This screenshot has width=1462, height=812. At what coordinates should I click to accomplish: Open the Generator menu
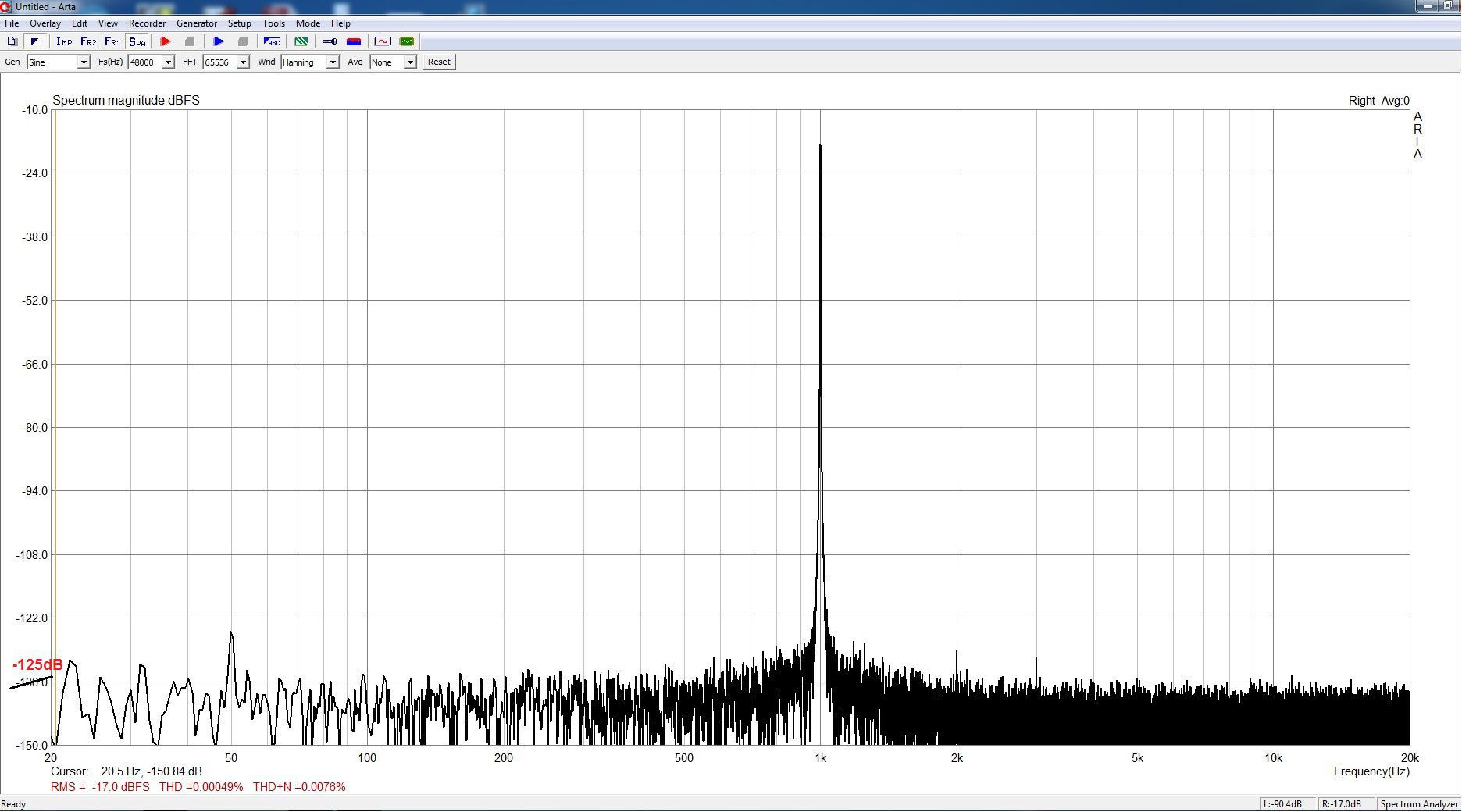coord(197,23)
